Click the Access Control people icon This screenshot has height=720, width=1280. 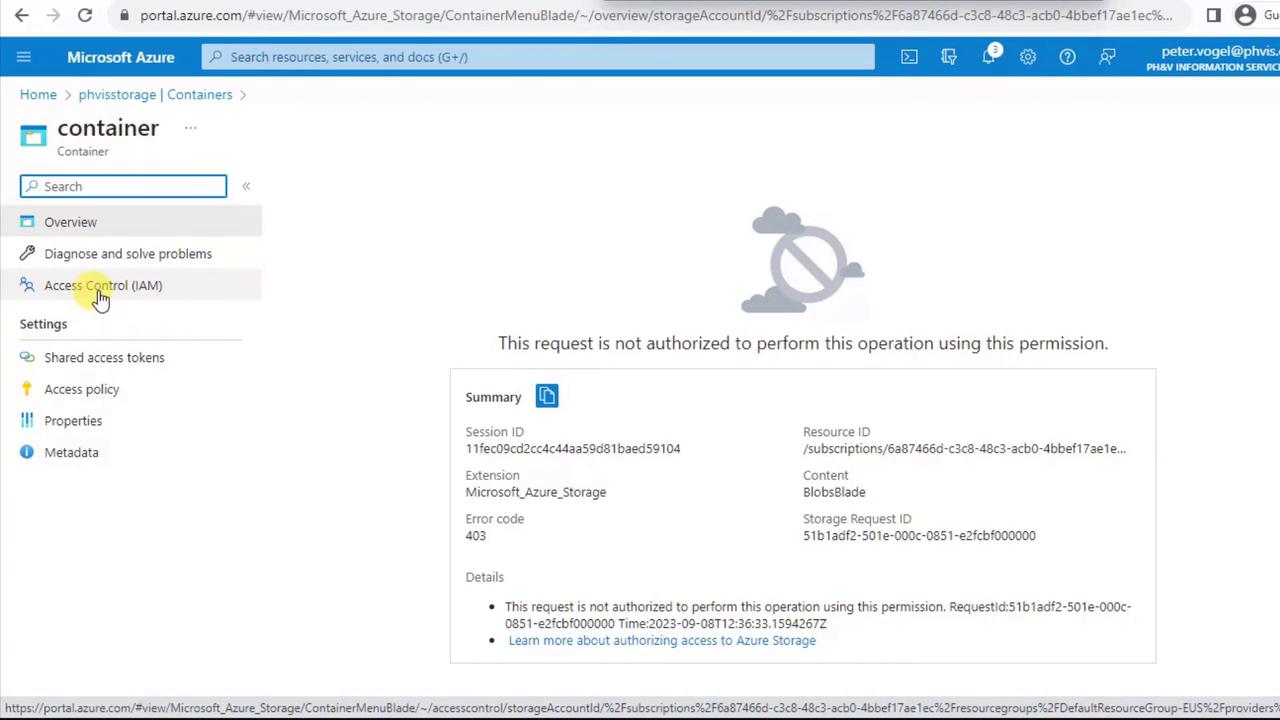pos(27,285)
